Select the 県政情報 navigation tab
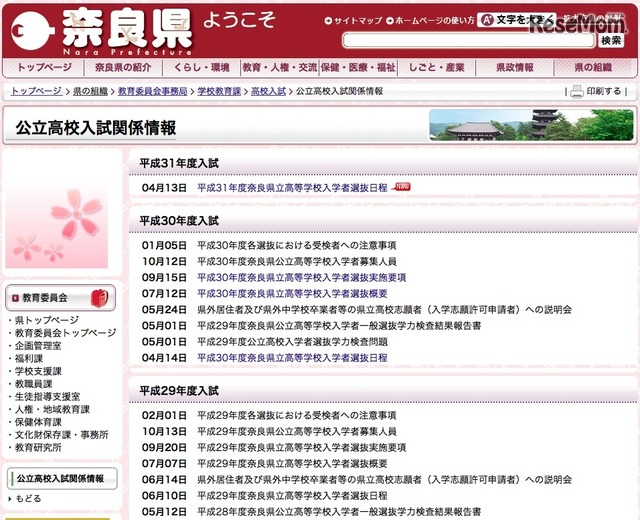This screenshot has width=640, height=520. (x=515, y=68)
